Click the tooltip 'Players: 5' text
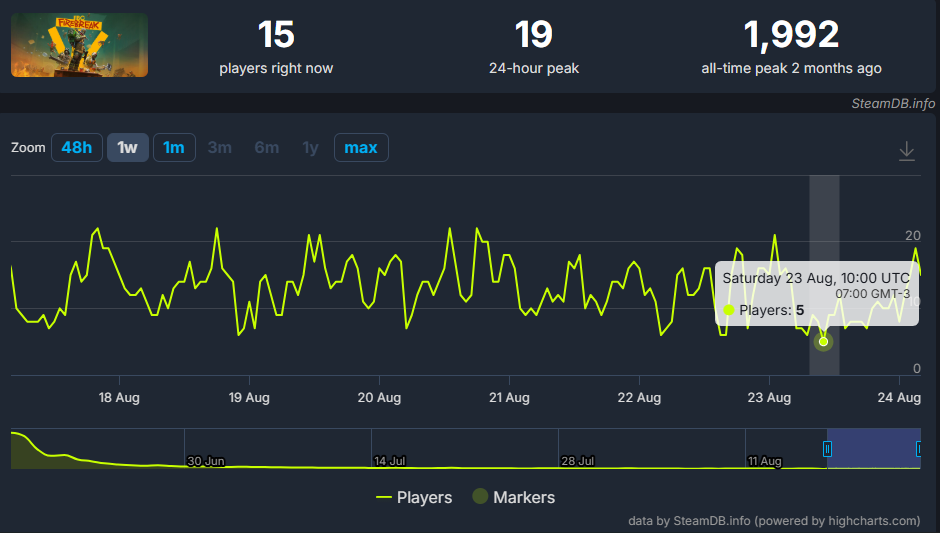This screenshot has width=940, height=533. coord(772,310)
